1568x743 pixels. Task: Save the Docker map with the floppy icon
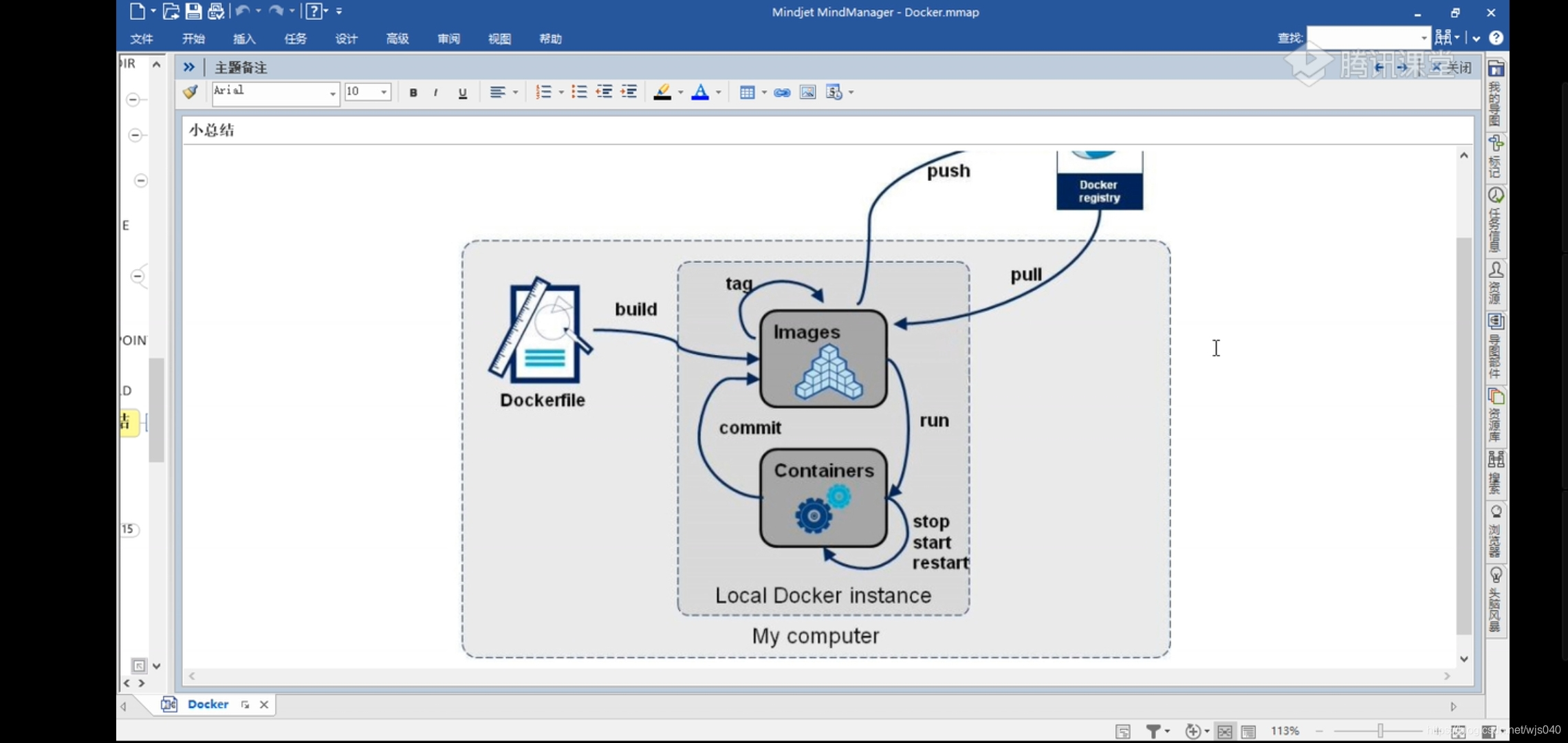(193, 11)
